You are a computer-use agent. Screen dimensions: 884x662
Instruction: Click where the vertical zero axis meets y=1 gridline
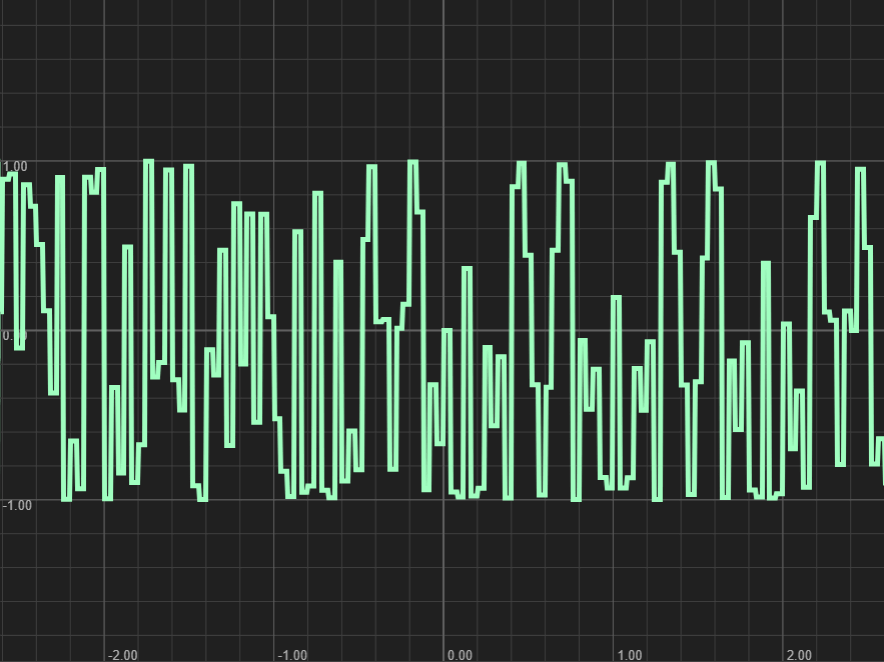(x=444, y=161)
